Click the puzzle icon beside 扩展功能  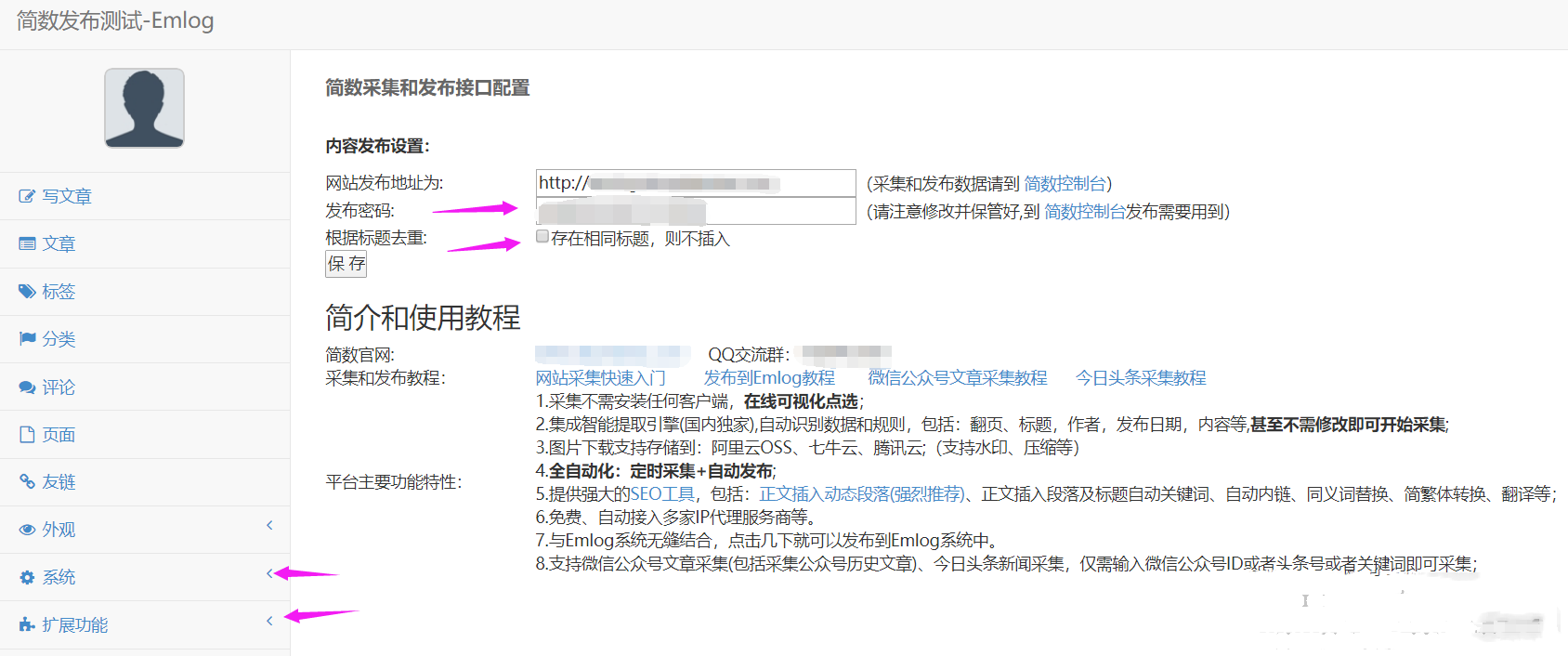27,625
